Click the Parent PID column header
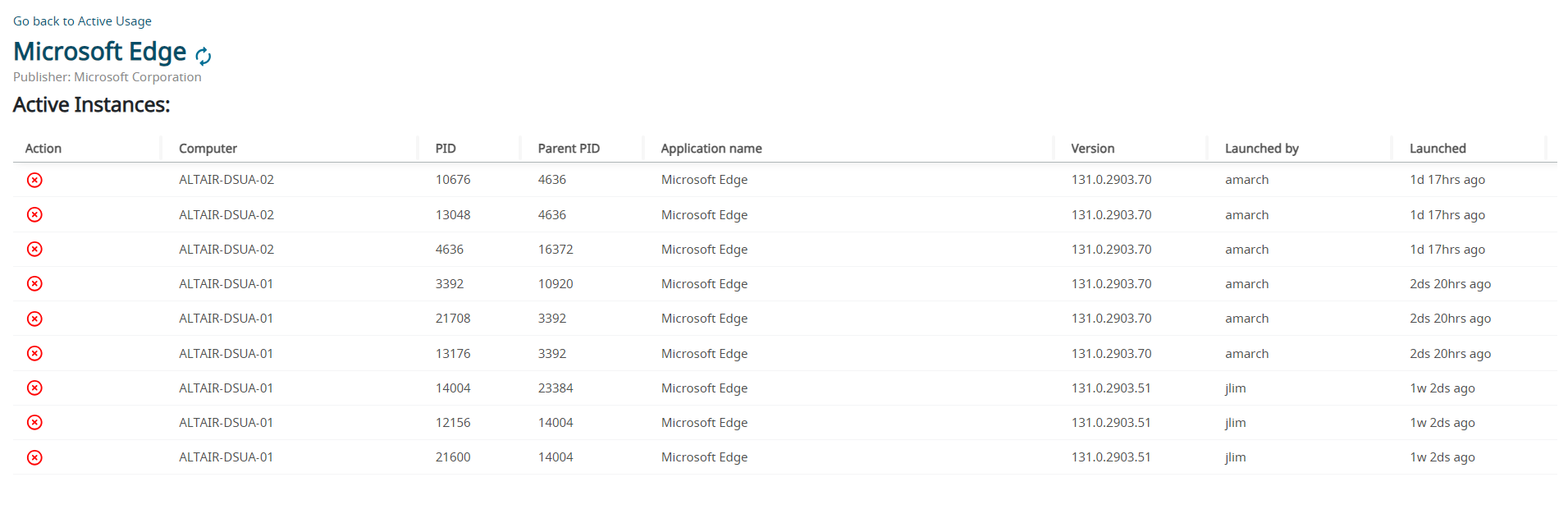The height and width of the screenshot is (514, 1568). [569, 149]
